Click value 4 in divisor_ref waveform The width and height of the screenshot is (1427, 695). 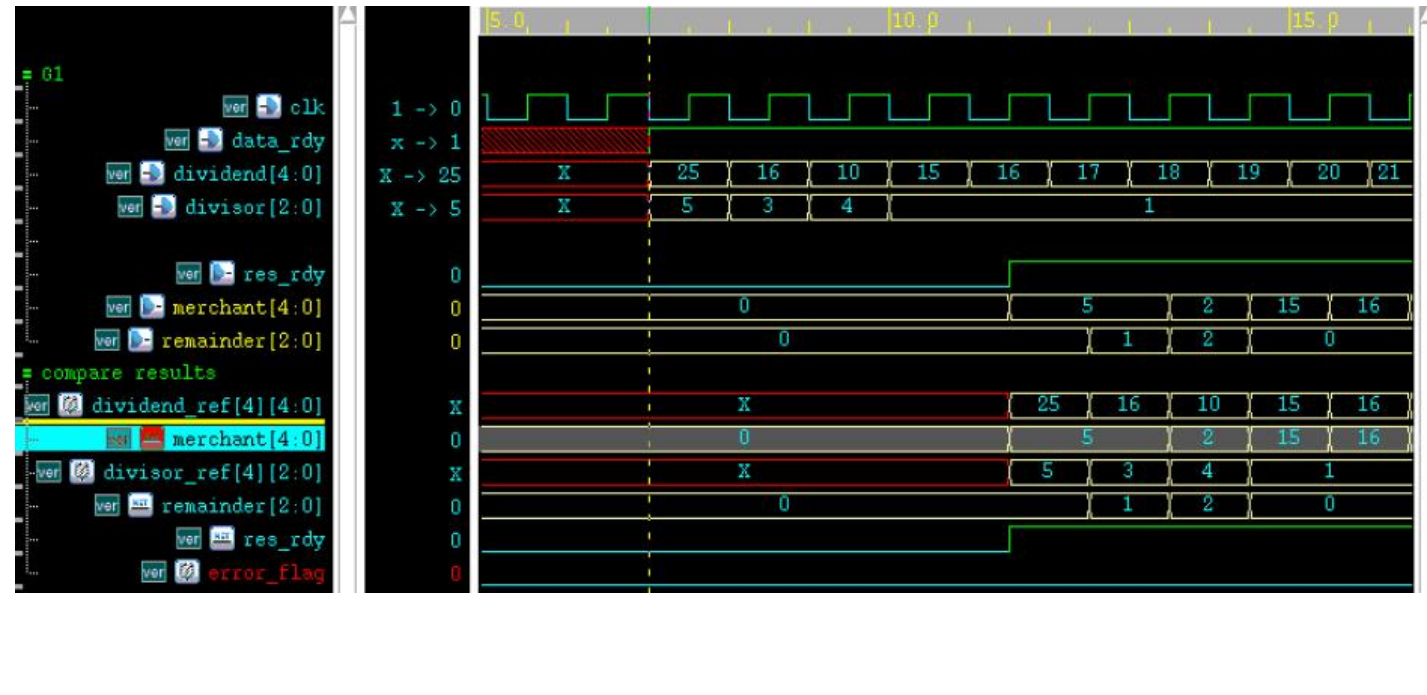point(1207,470)
